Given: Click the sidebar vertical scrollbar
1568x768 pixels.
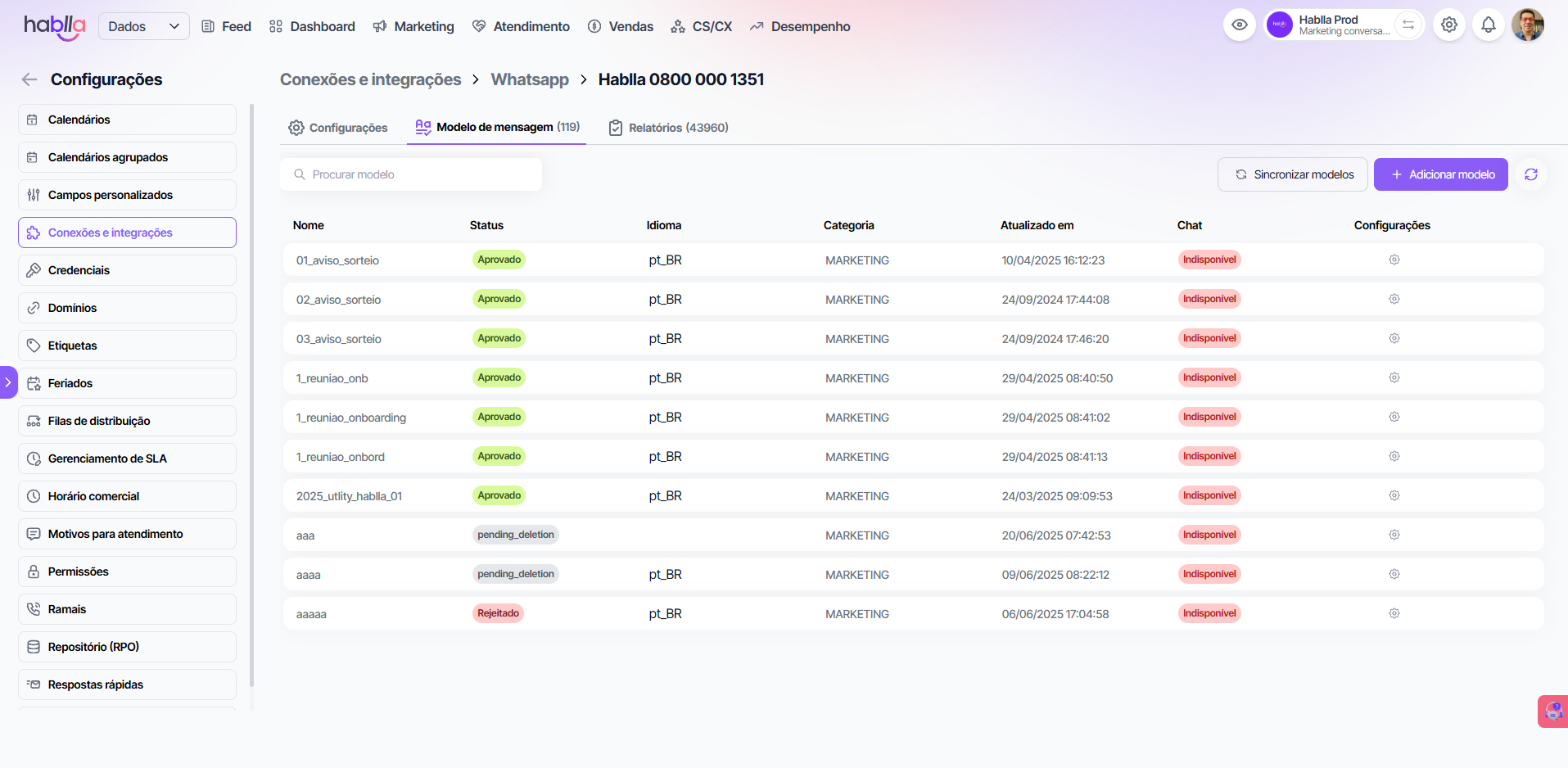Looking at the screenshot, I should (251, 393).
